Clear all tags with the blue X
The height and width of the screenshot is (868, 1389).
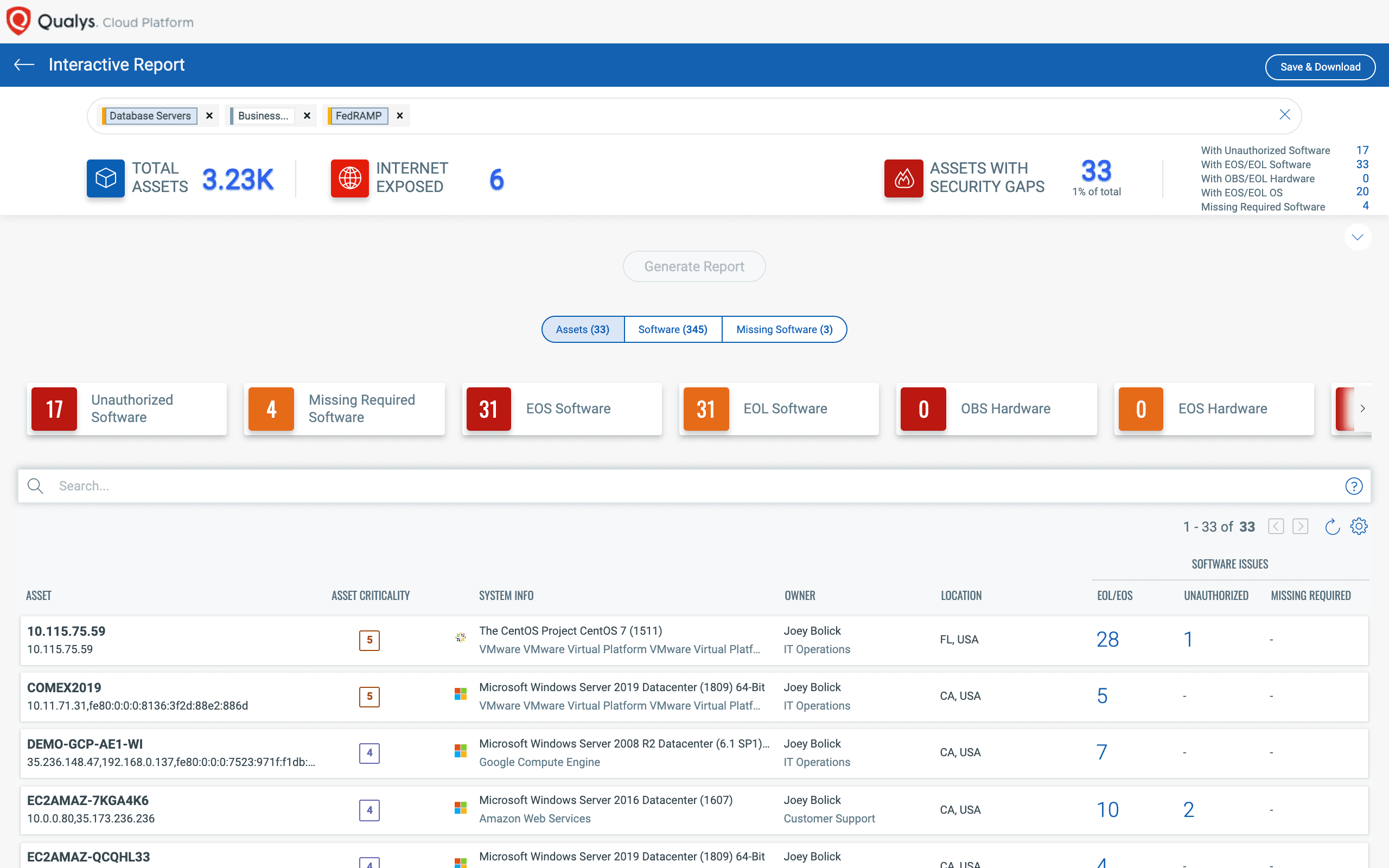click(x=1284, y=115)
